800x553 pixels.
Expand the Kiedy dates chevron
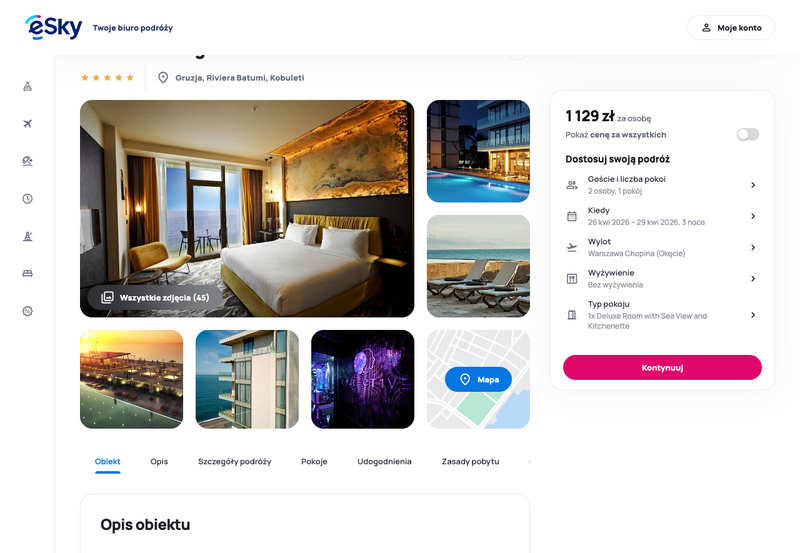753,216
